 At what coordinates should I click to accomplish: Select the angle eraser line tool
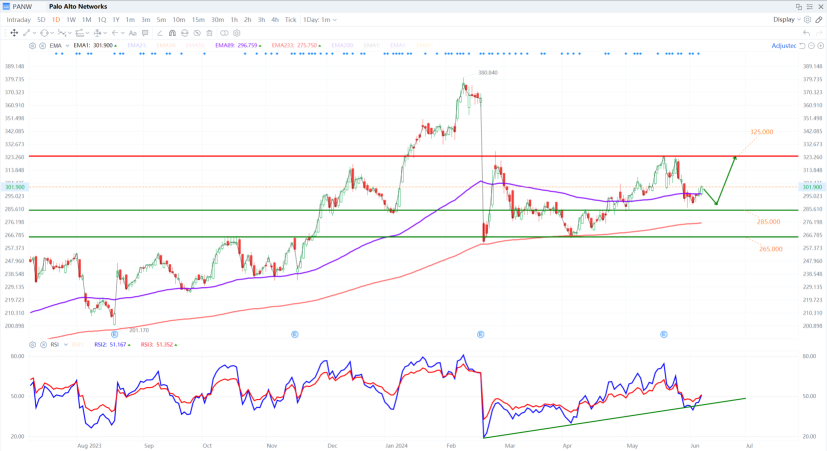(160, 33)
